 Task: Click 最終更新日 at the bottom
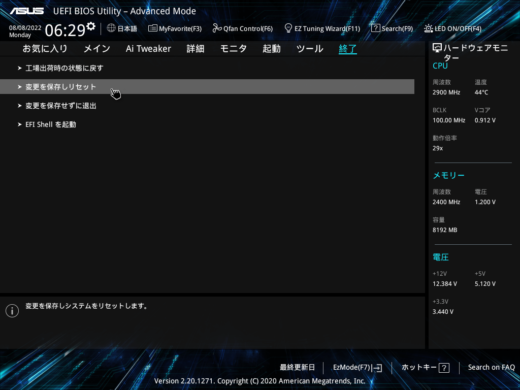point(297,367)
